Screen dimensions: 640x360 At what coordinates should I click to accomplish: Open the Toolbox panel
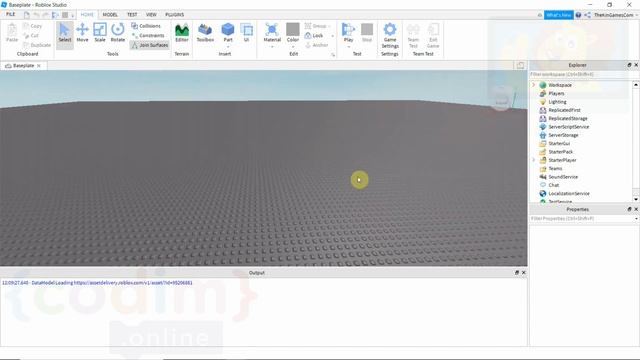click(205, 33)
